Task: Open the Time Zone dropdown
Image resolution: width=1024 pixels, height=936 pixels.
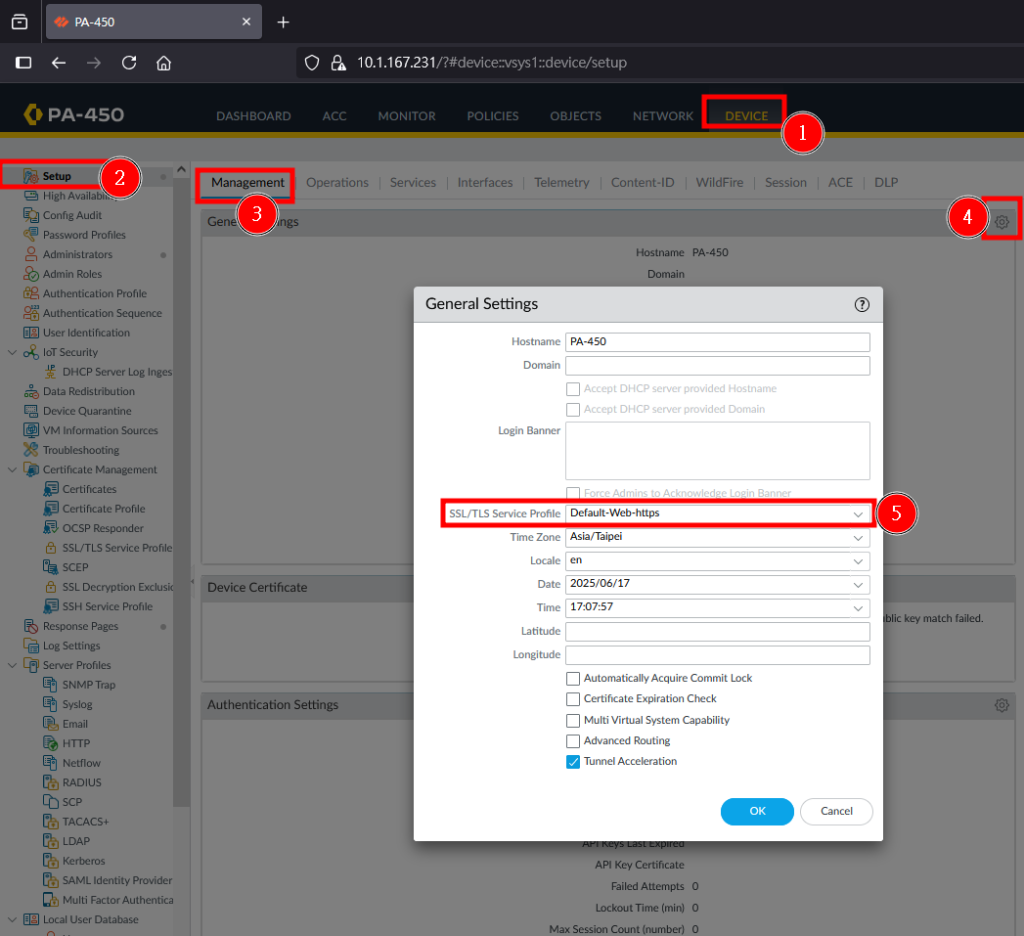Action: pos(858,538)
